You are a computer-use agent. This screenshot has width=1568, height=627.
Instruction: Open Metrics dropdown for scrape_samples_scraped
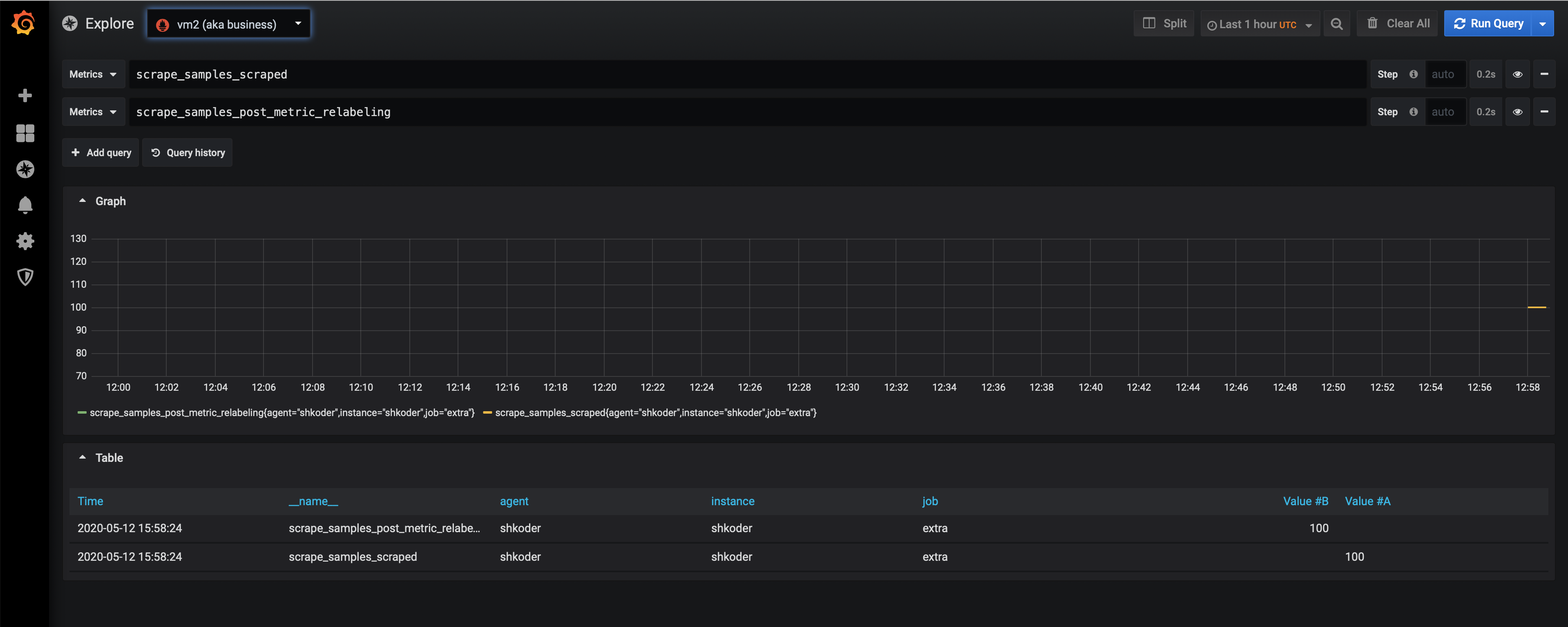(x=93, y=74)
